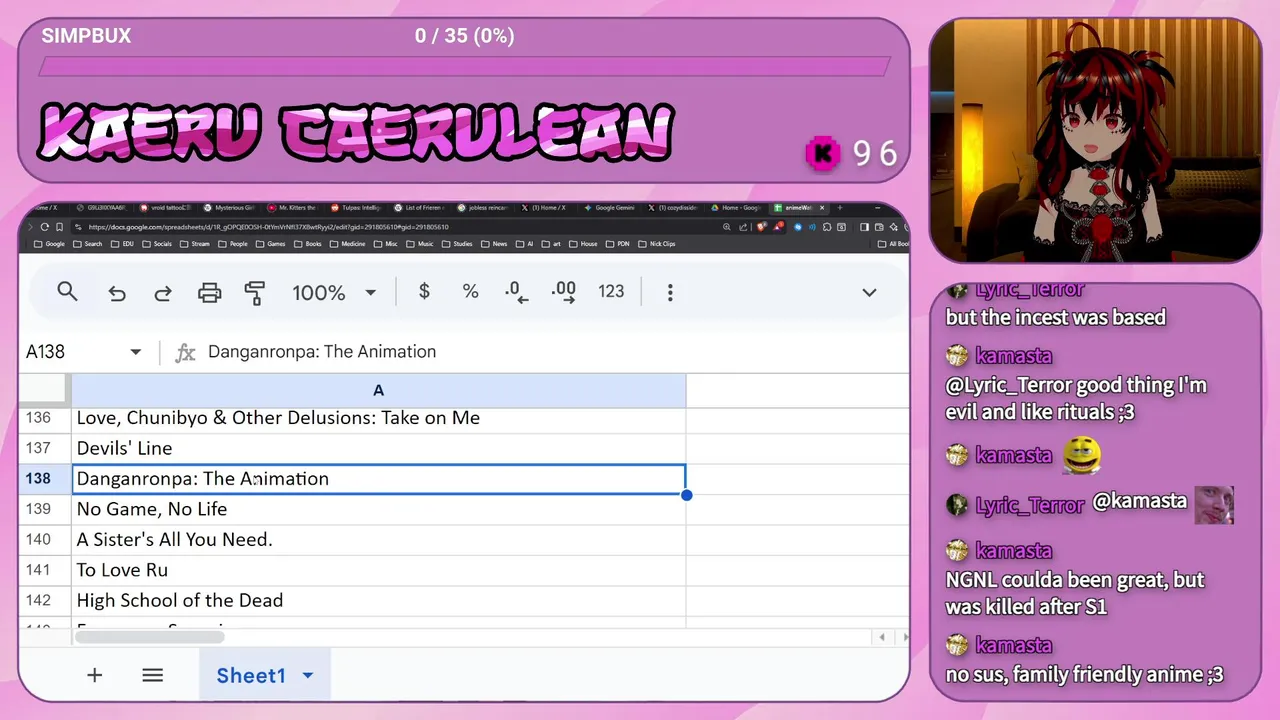Format as currency with the dollar icon
This screenshot has width=1280, height=720.
[x=424, y=291]
